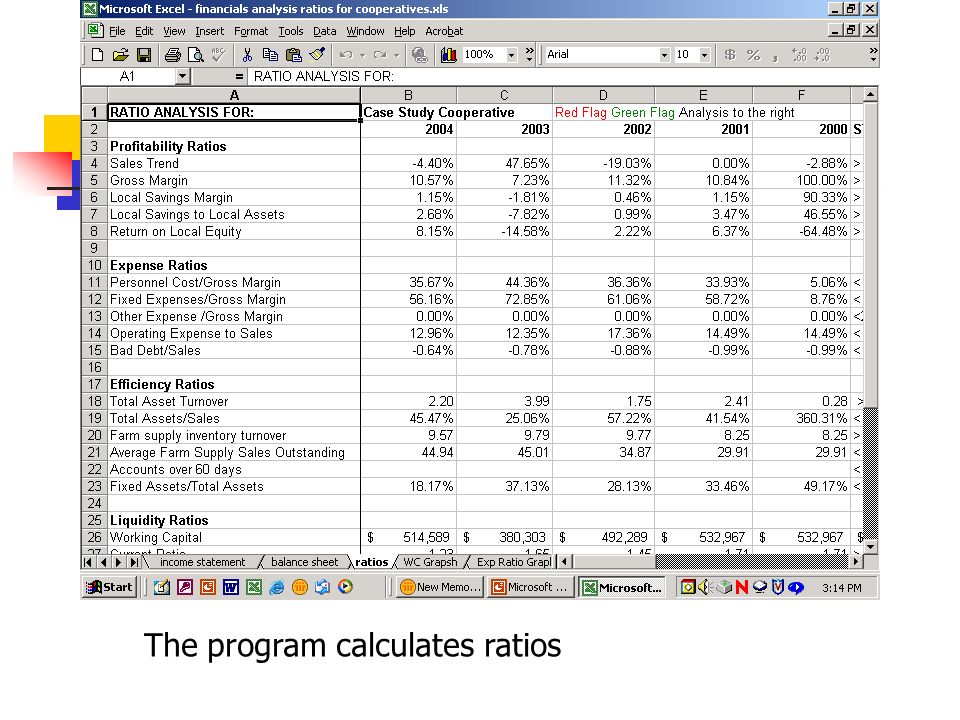Click the horizontal scrollbar right arrow
Screen dimensions: 960x720
click(x=856, y=562)
